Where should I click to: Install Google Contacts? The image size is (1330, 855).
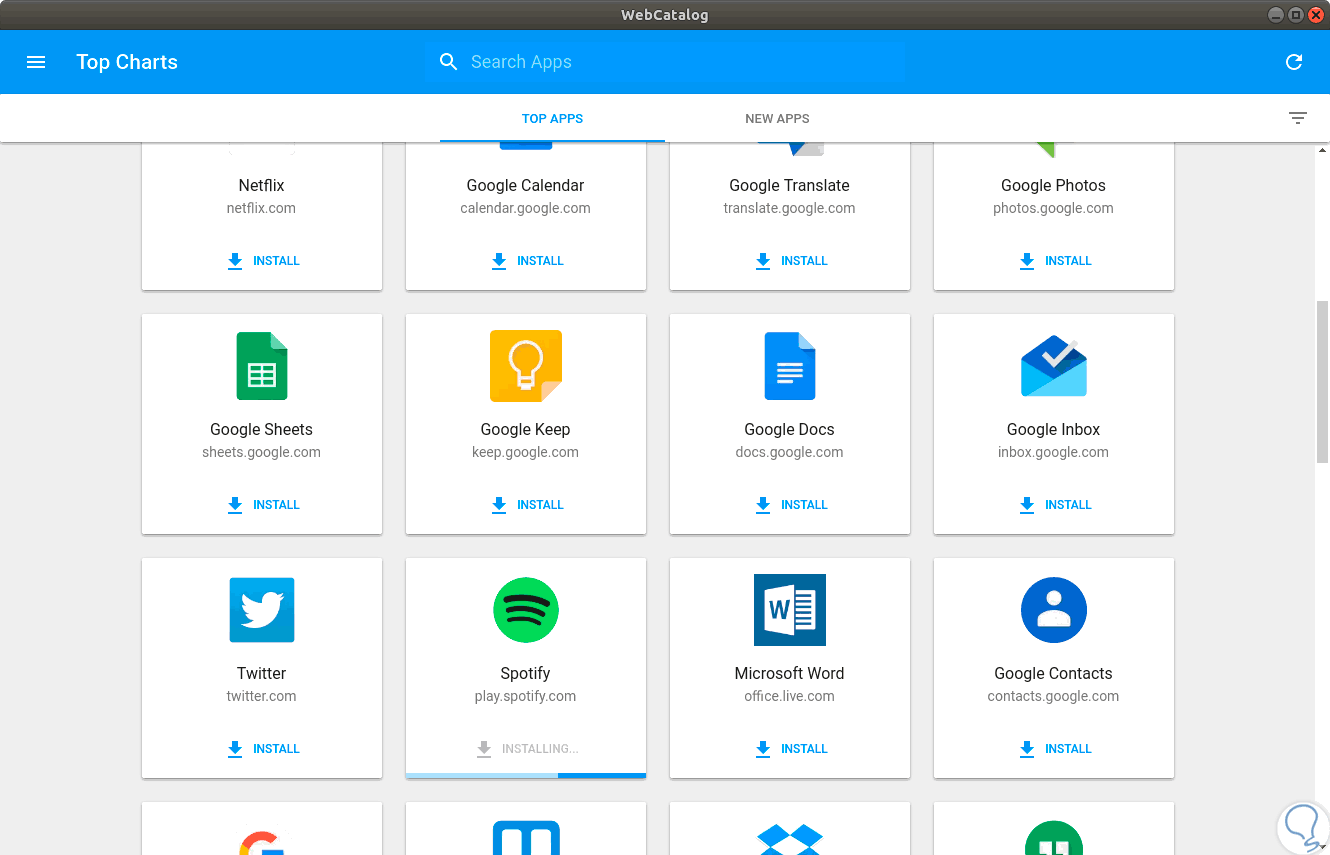1054,749
